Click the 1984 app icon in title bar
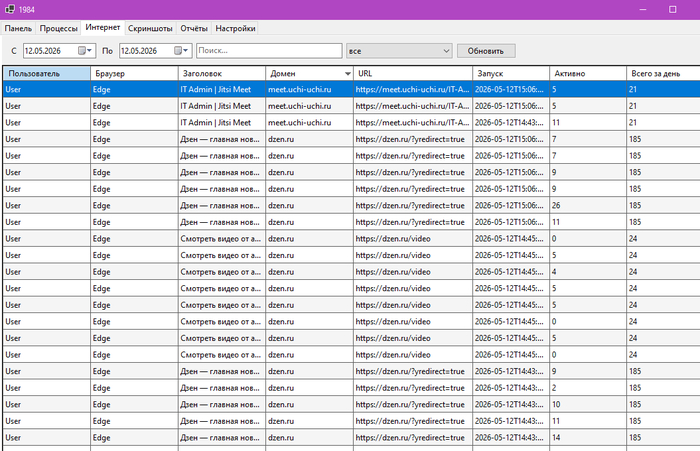This screenshot has height=451, width=700. [x=9, y=9]
